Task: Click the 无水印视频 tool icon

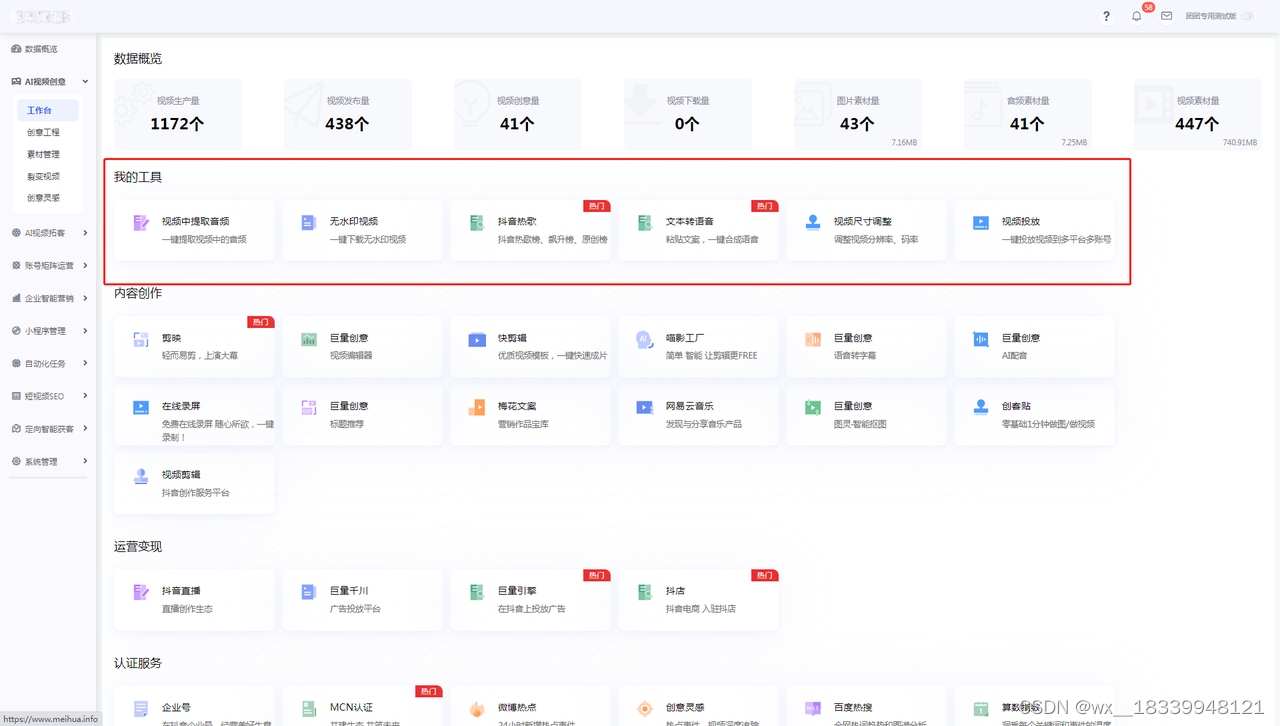Action: pyautogui.click(x=309, y=223)
